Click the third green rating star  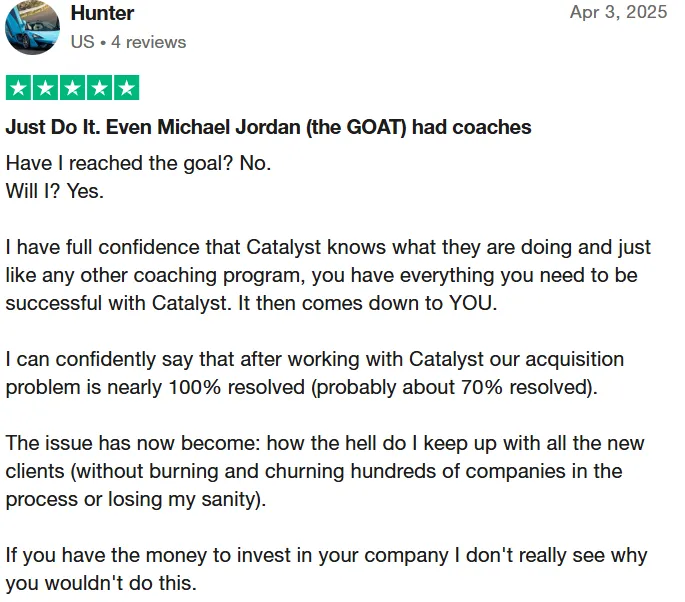click(x=73, y=88)
